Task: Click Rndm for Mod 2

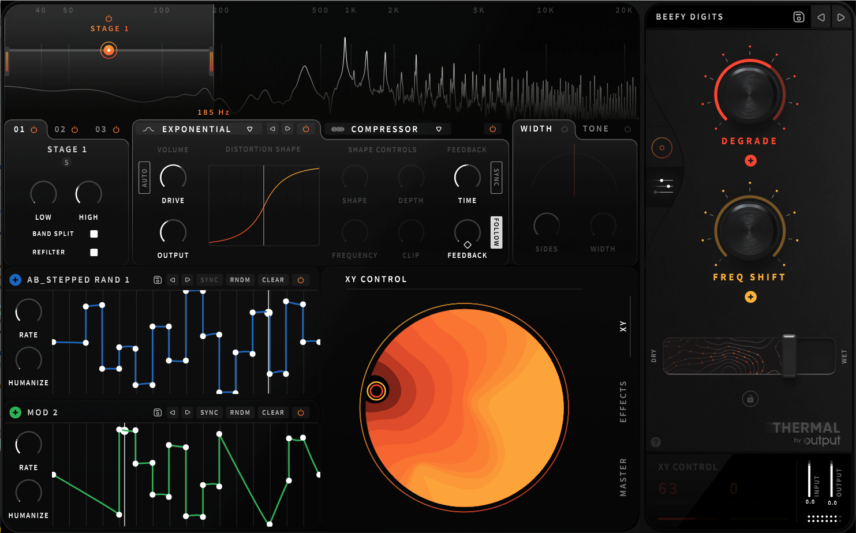Action: 240,412
